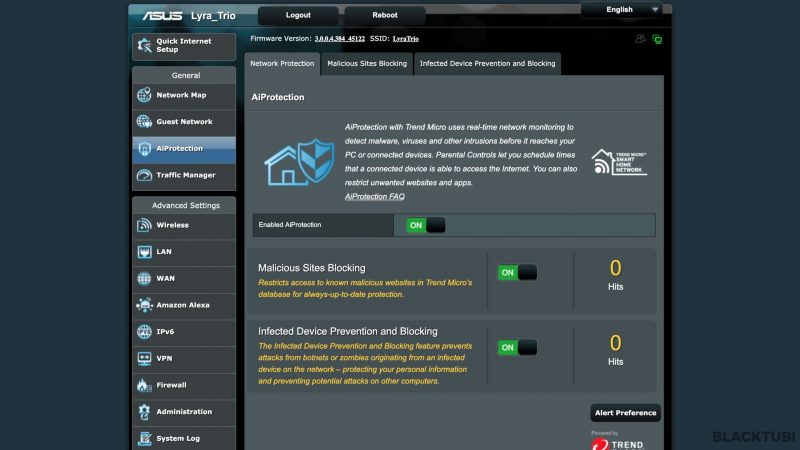
Task: Click the Administration icon
Action: (x=144, y=412)
